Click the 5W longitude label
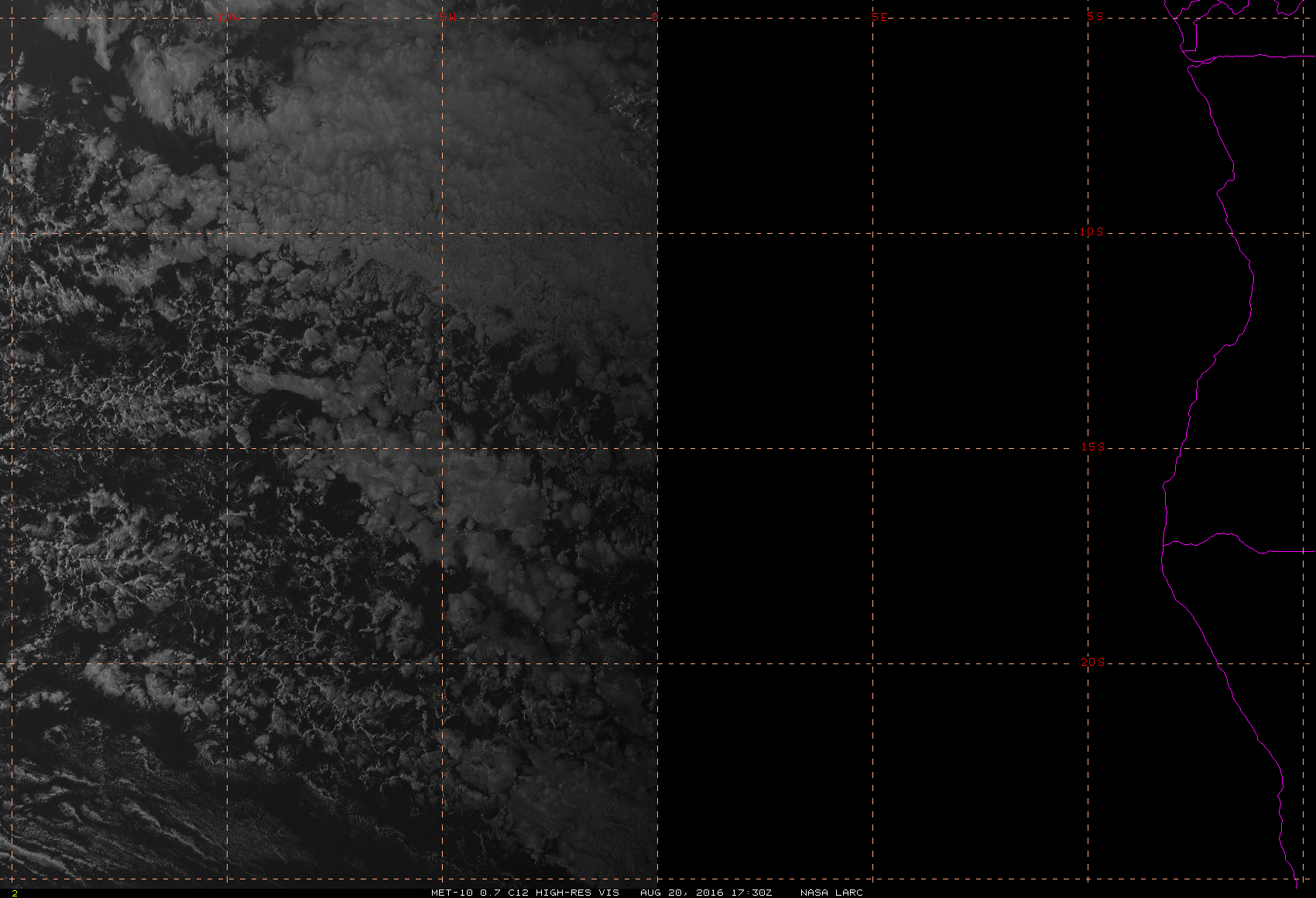The image size is (1316, 898). 447,18
